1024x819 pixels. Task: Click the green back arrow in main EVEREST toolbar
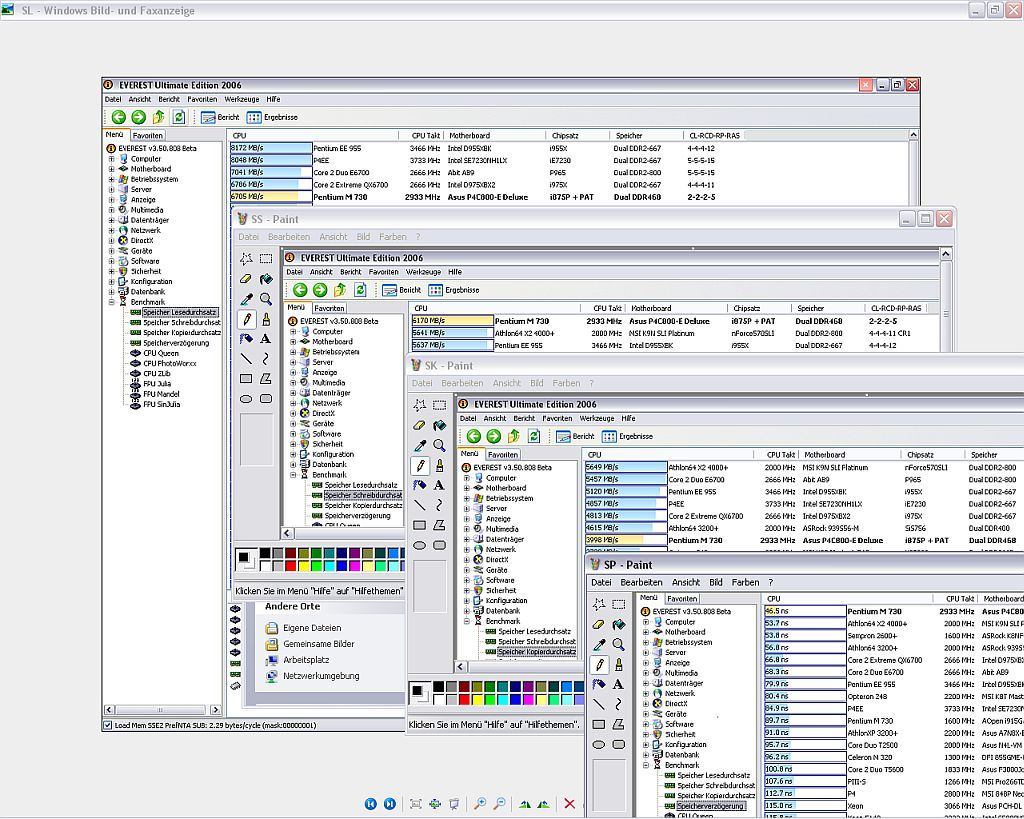[x=118, y=117]
